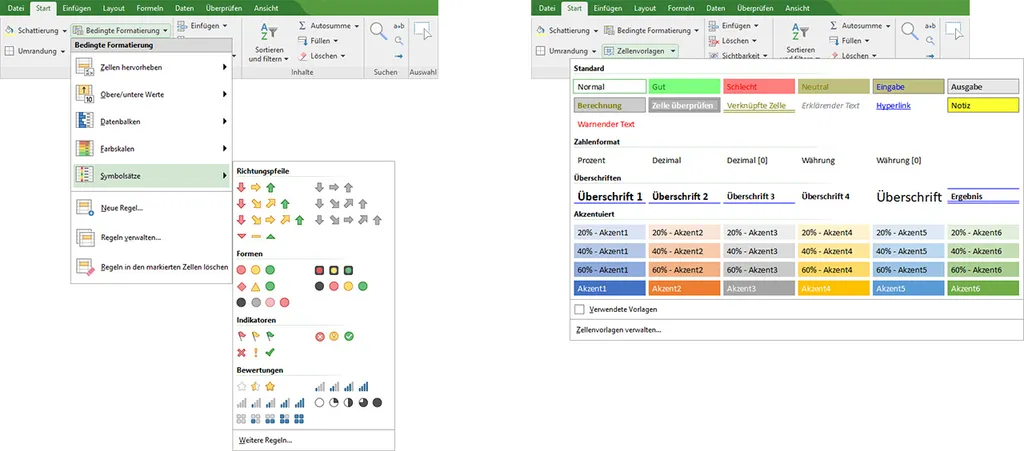Choose the cross, exclamation, checkmark indicator set
Screen dimensions: 1024x451
255,352
